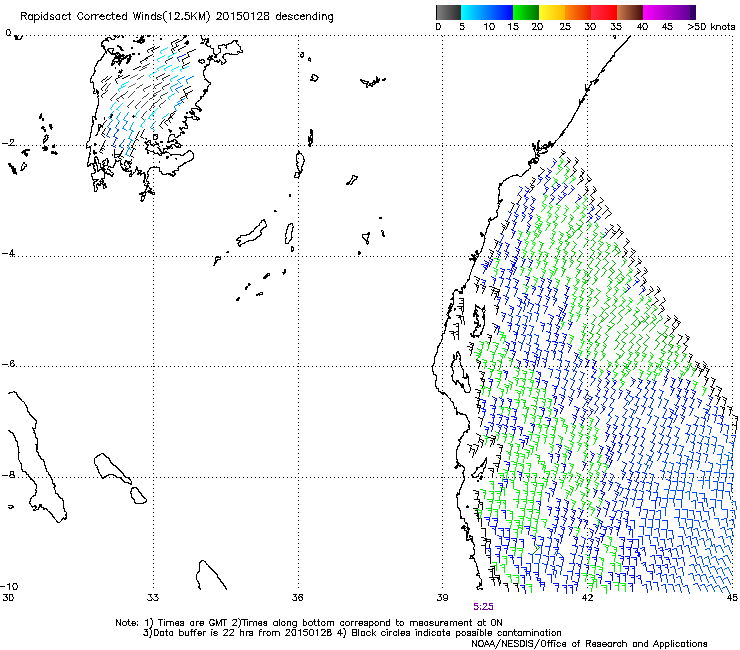Image resolution: width=740 pixels, height=650 pixels.
Task: Click the gray 0-5 knots color band
Action: tap(448, 12)
